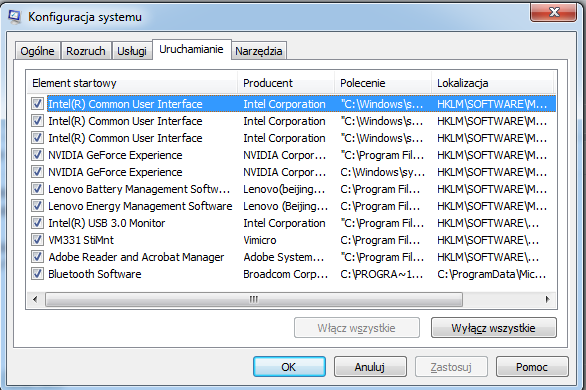Toggle checkbox for NVIDIA GeForce Experience with C:\Windows\sy command

point(37,172)
